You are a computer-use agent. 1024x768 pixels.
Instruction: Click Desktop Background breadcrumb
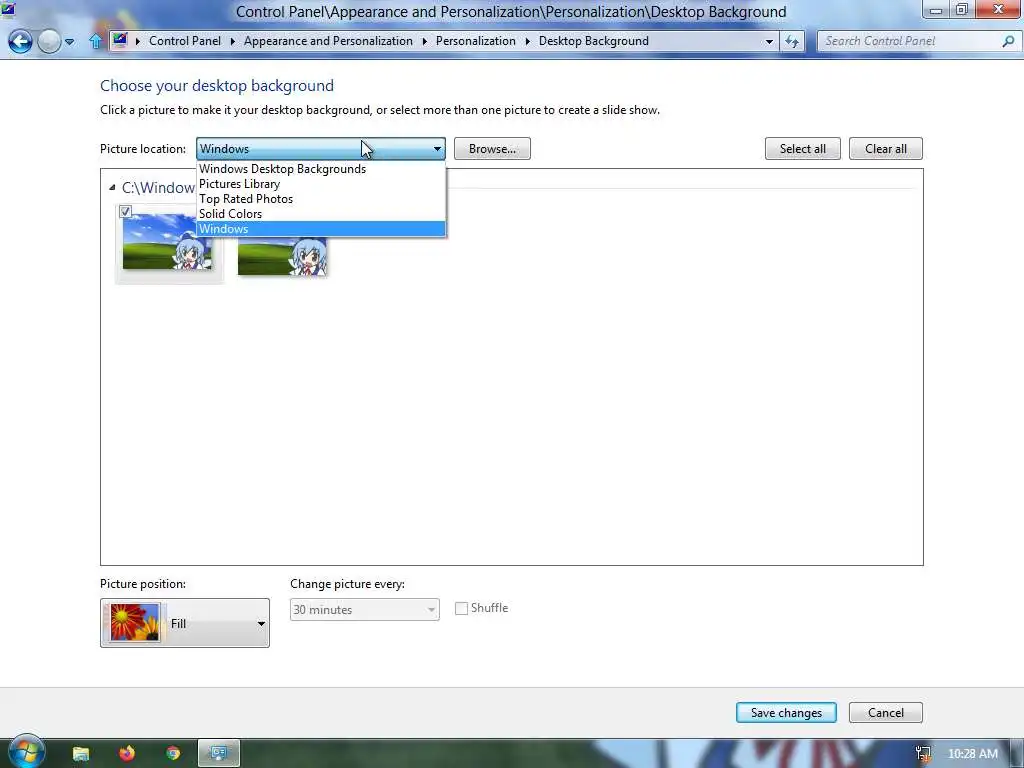tap(594, 40)
